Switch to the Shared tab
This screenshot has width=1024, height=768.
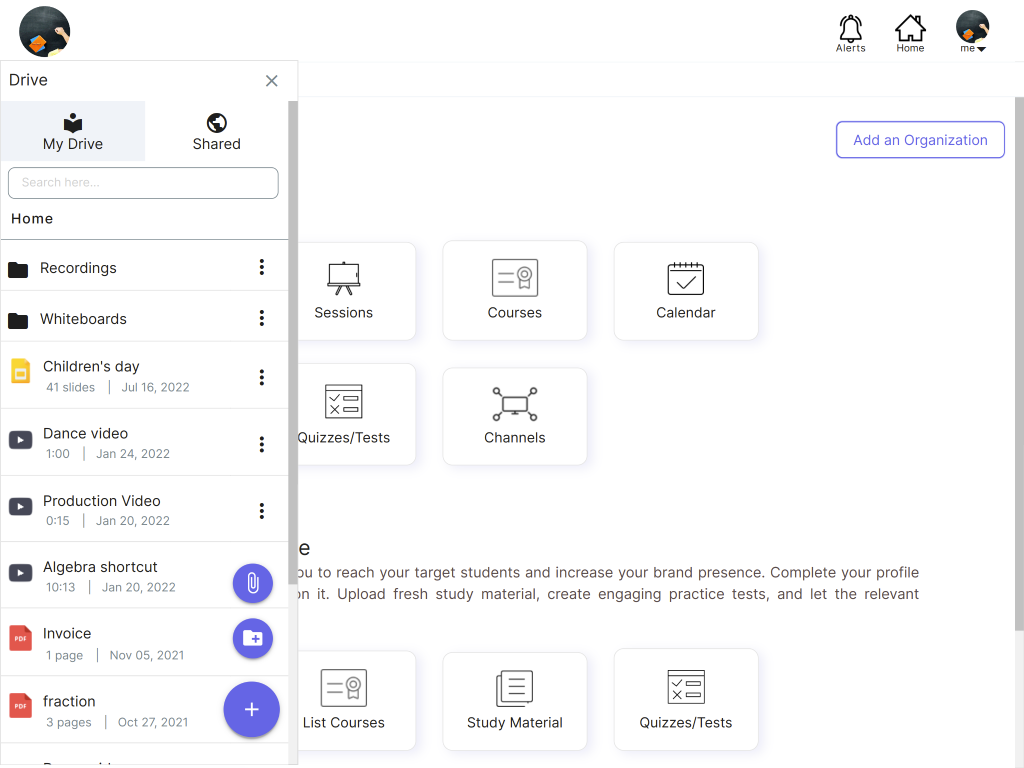click(216, 132)
